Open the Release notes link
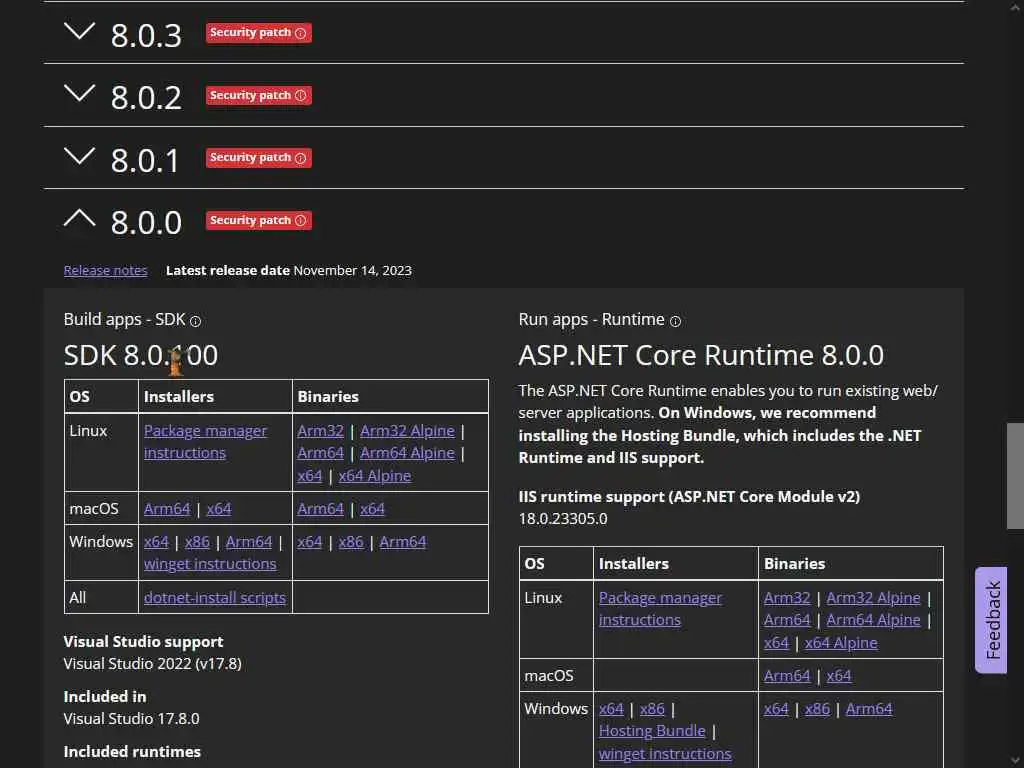The image size is (1024, 768). tap(105, 270)
